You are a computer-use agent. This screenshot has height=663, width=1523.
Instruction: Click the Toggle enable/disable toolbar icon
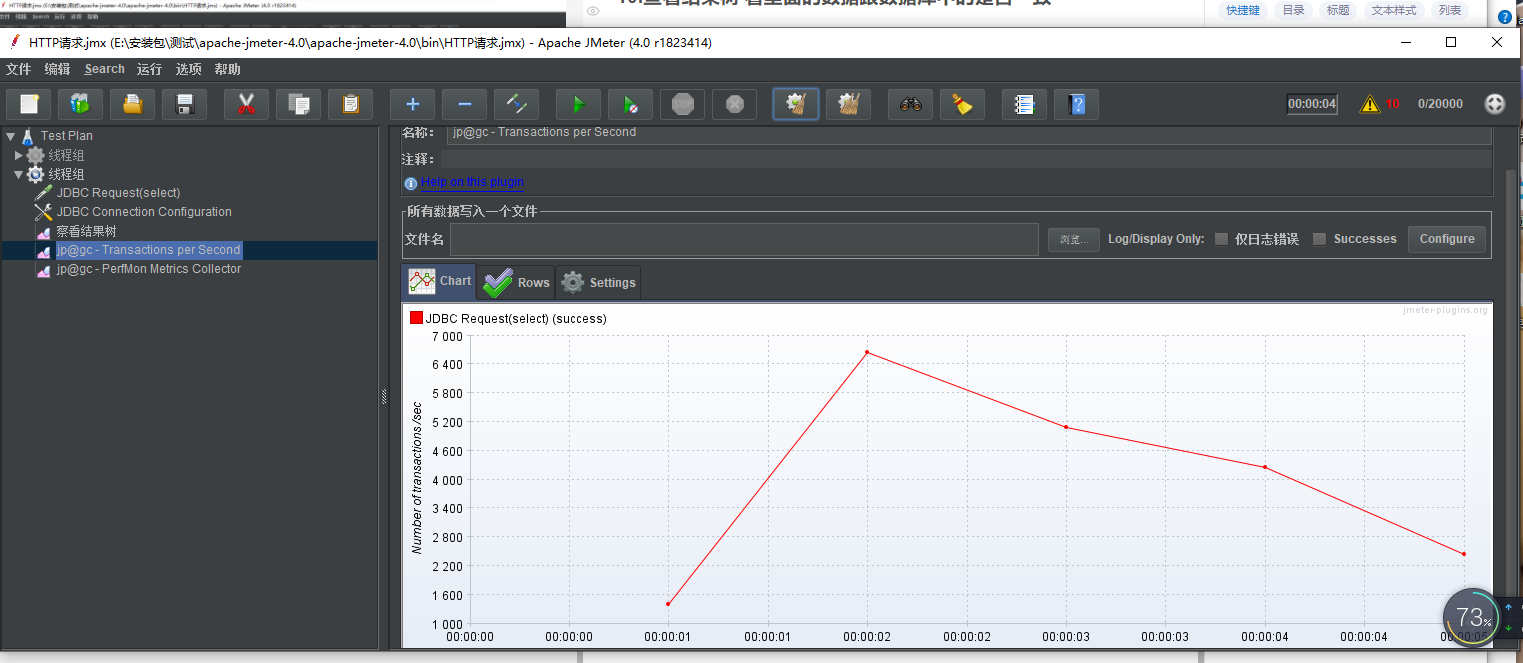click(516, 104)
